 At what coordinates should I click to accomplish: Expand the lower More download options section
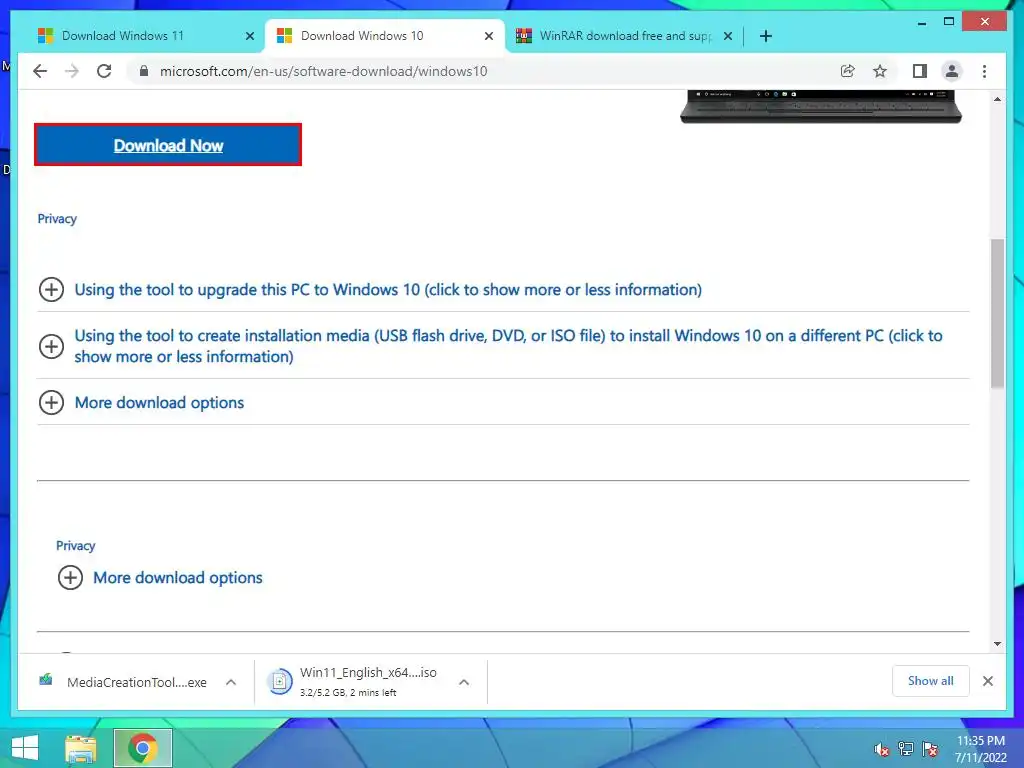point(178,577)
